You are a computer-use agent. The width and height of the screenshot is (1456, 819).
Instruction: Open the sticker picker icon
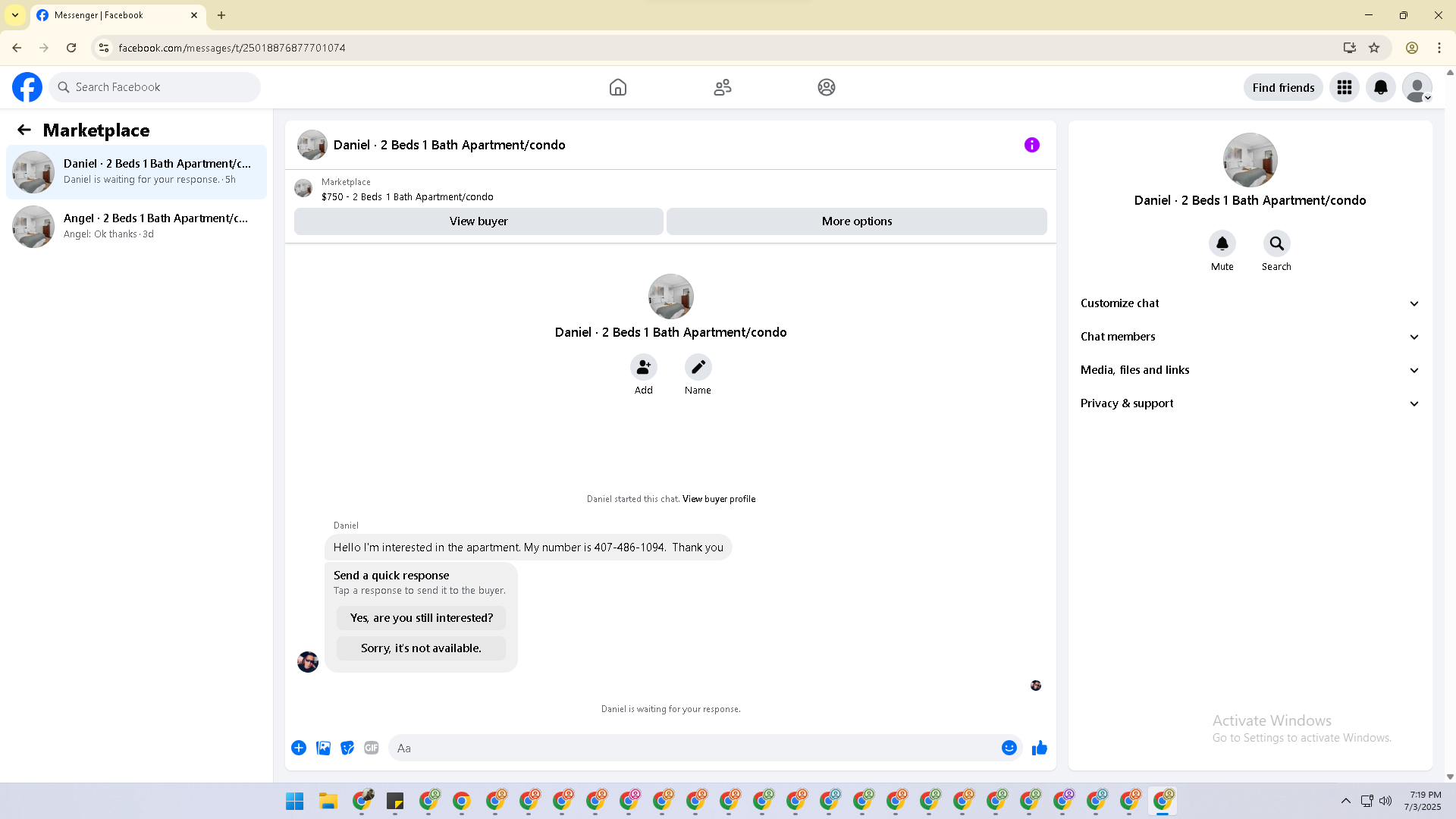click(x=347, y=748)
